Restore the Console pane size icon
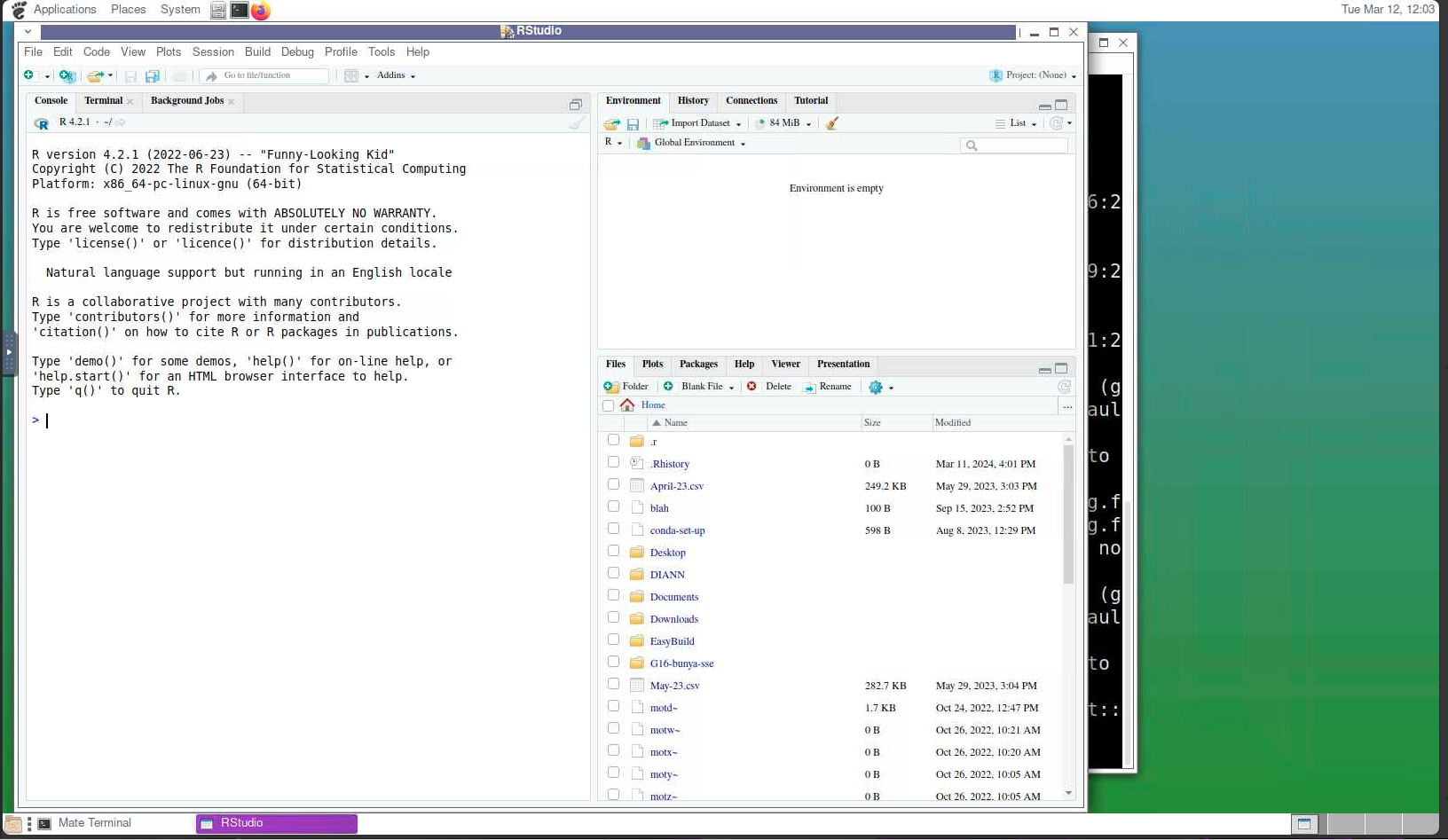The height and width of the screenshot is (840, 1448). coord(575,105)
